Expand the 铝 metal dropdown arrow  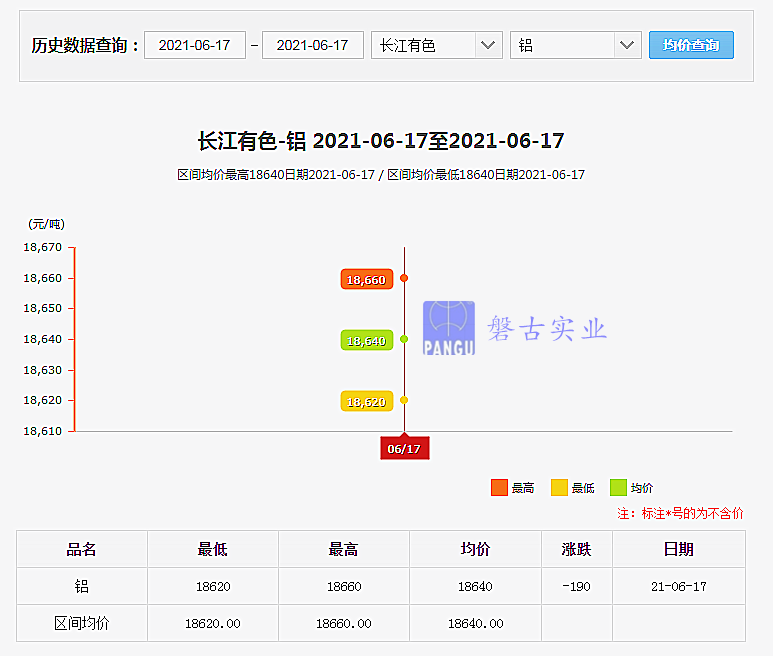tap(627, 45)
